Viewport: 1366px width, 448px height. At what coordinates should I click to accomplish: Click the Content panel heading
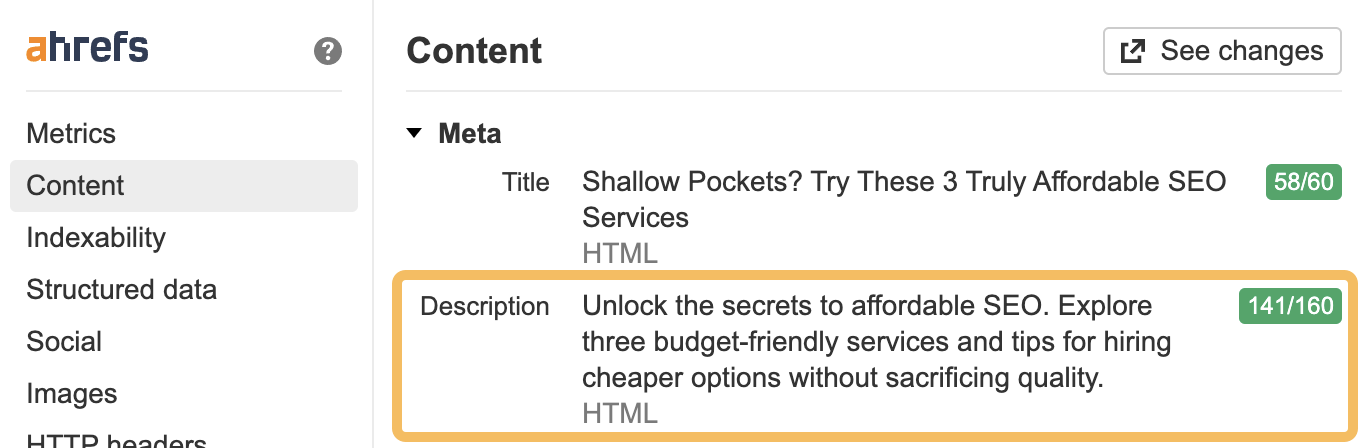click(474, 51)
